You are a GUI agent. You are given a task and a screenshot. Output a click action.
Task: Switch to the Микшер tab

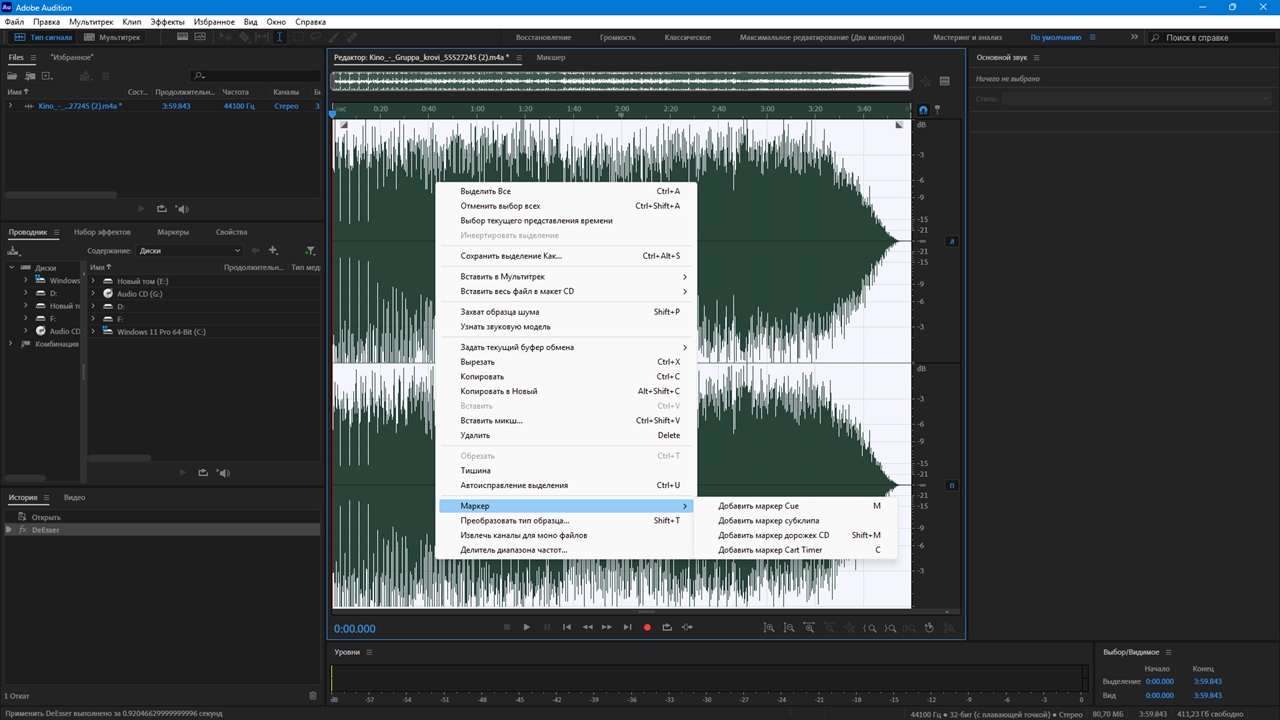(x=550, y=57)
